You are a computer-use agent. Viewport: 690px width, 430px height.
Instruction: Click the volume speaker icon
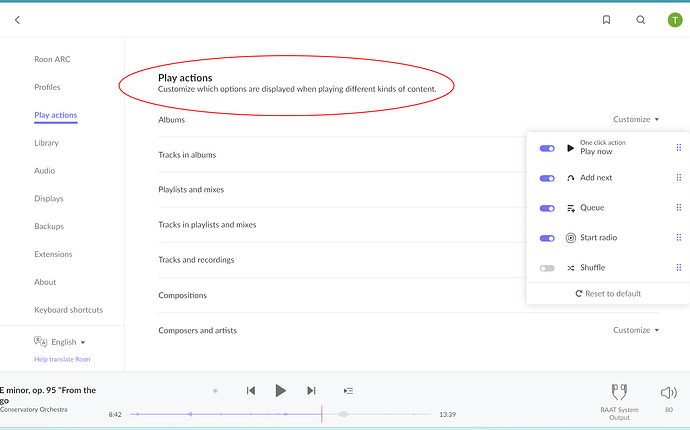668,392
